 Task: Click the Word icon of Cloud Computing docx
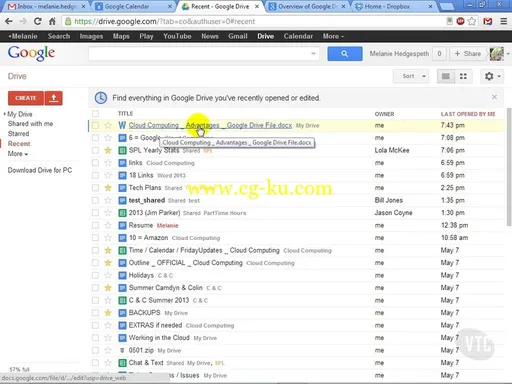122,125
